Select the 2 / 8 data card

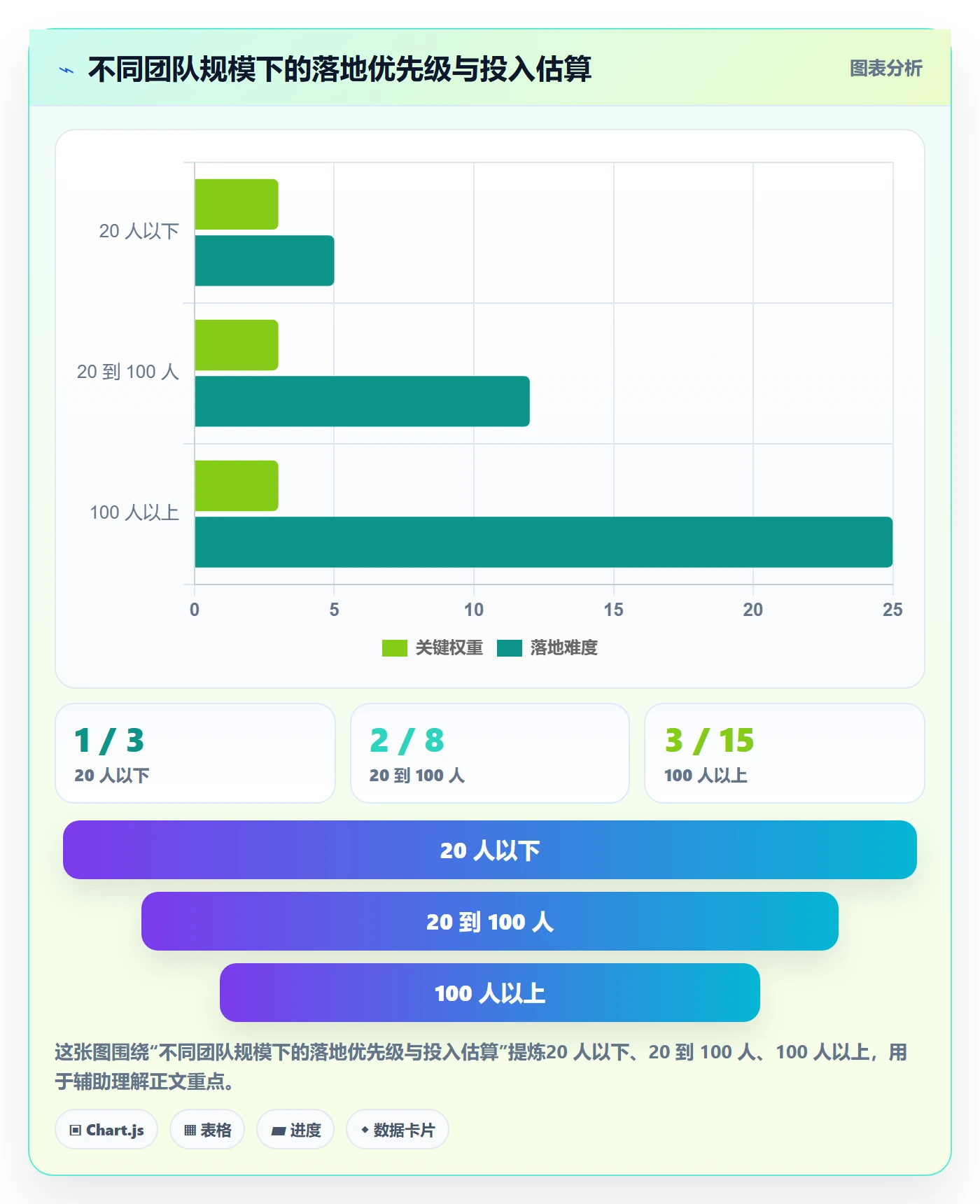point(490,753)
